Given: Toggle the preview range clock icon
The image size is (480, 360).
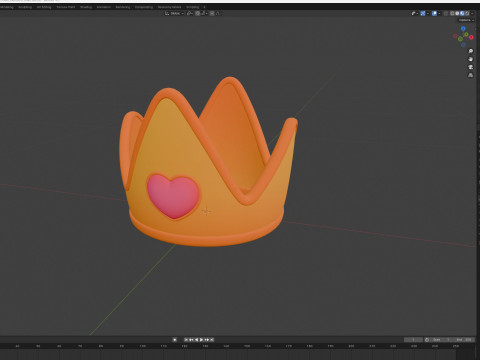Looking at the screenshot, I should [x=427, y=340].
